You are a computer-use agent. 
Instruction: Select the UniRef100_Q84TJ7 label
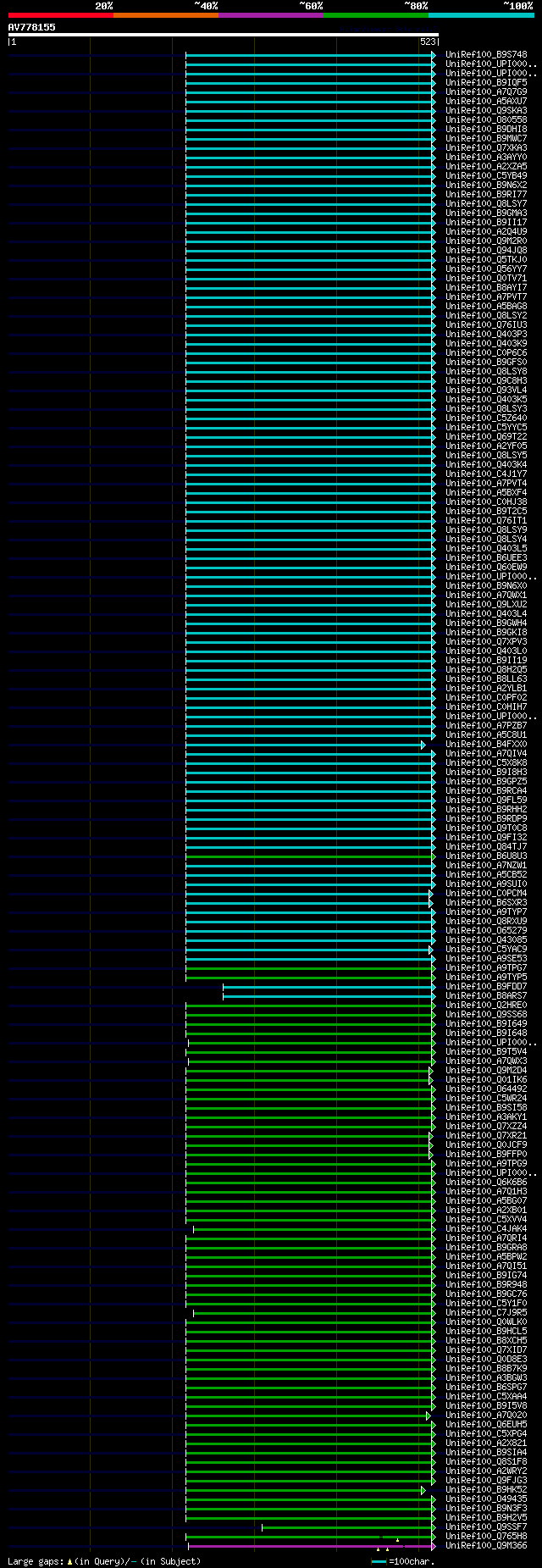(x=486, y=847)
